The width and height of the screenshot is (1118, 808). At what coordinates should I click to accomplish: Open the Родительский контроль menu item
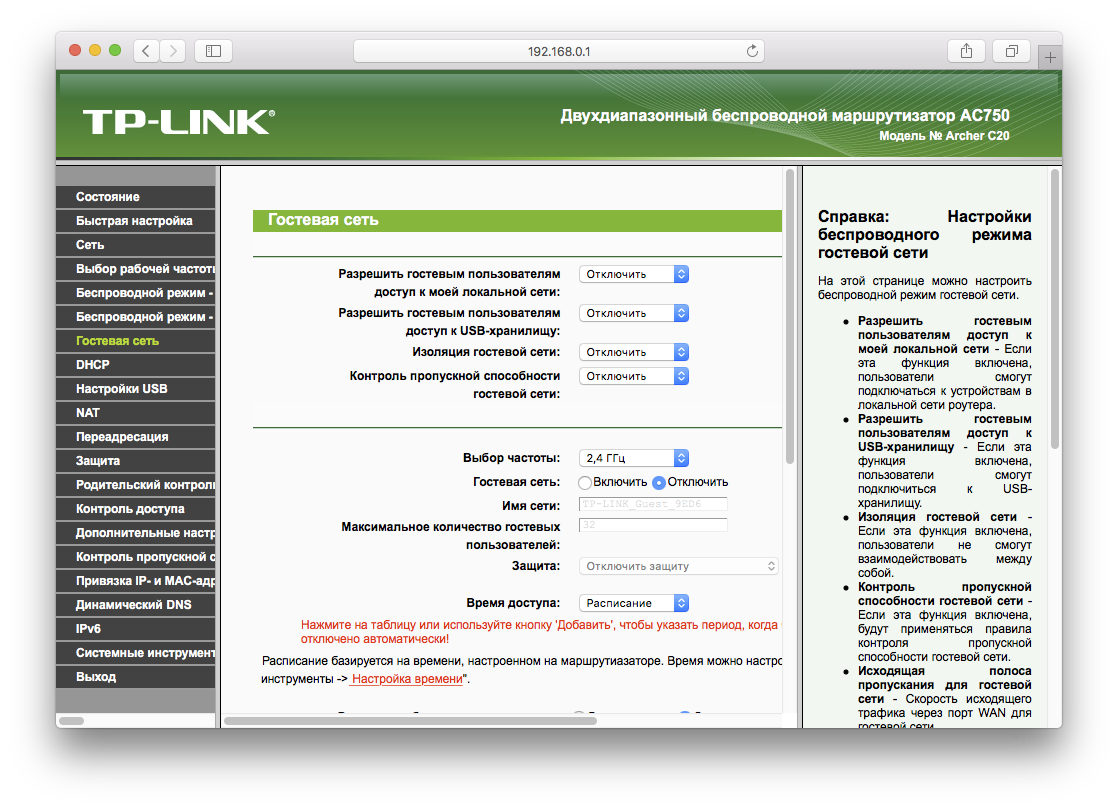tap(135, 485)
